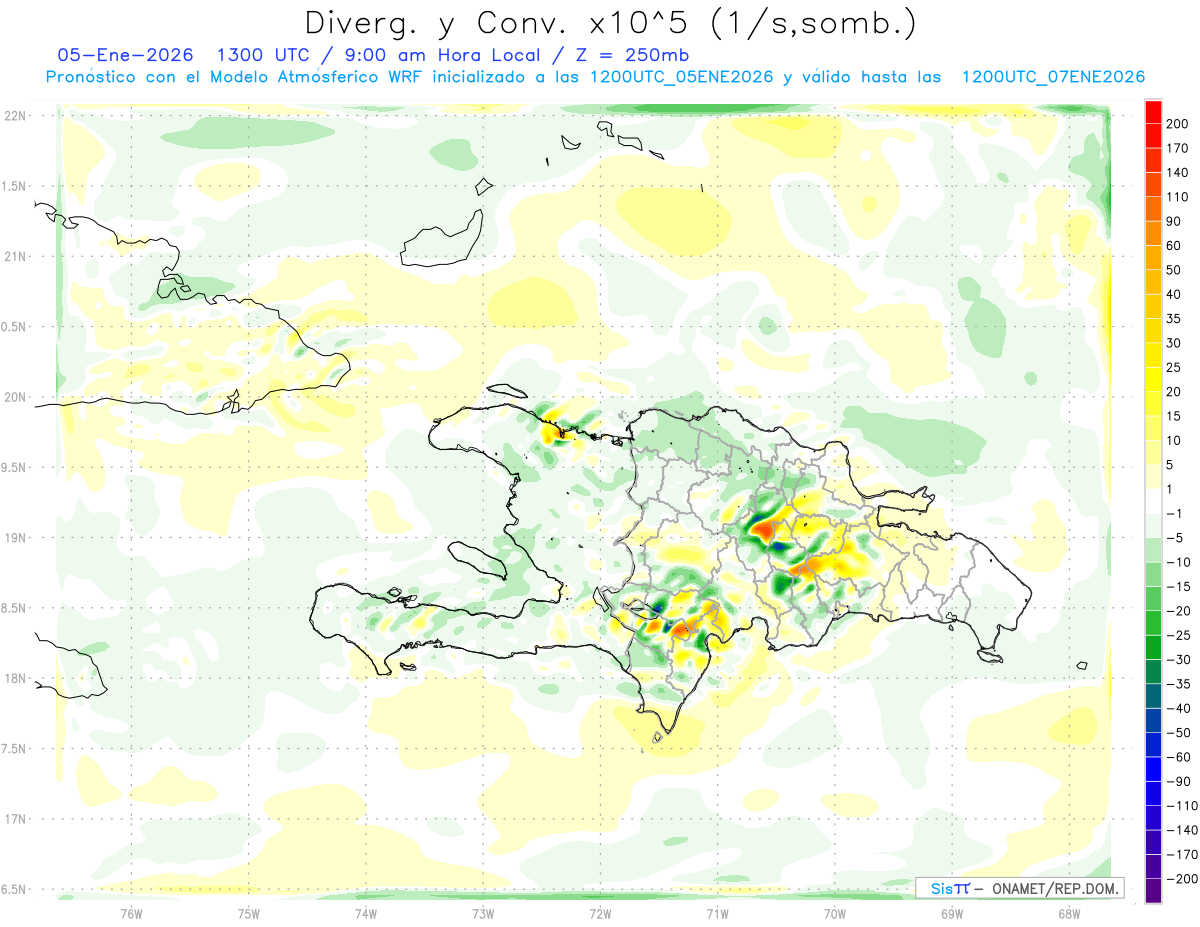This screenshot has height=927, width=1200.
Task: Click the '73W' longitude label
Action: tap(482, 913)
